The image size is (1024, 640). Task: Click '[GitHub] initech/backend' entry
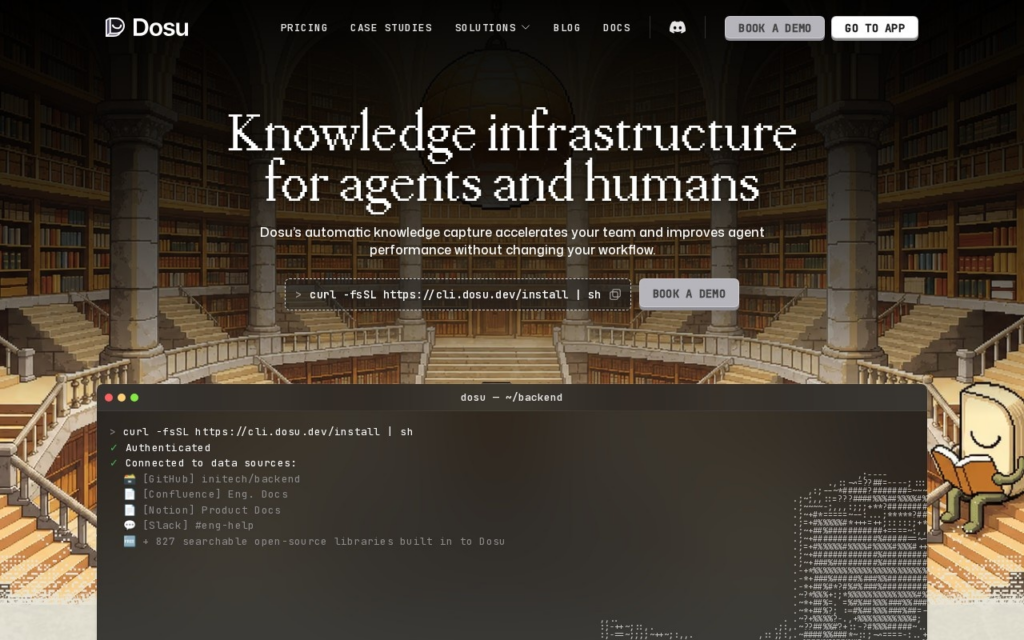click(x=221, y=479)
